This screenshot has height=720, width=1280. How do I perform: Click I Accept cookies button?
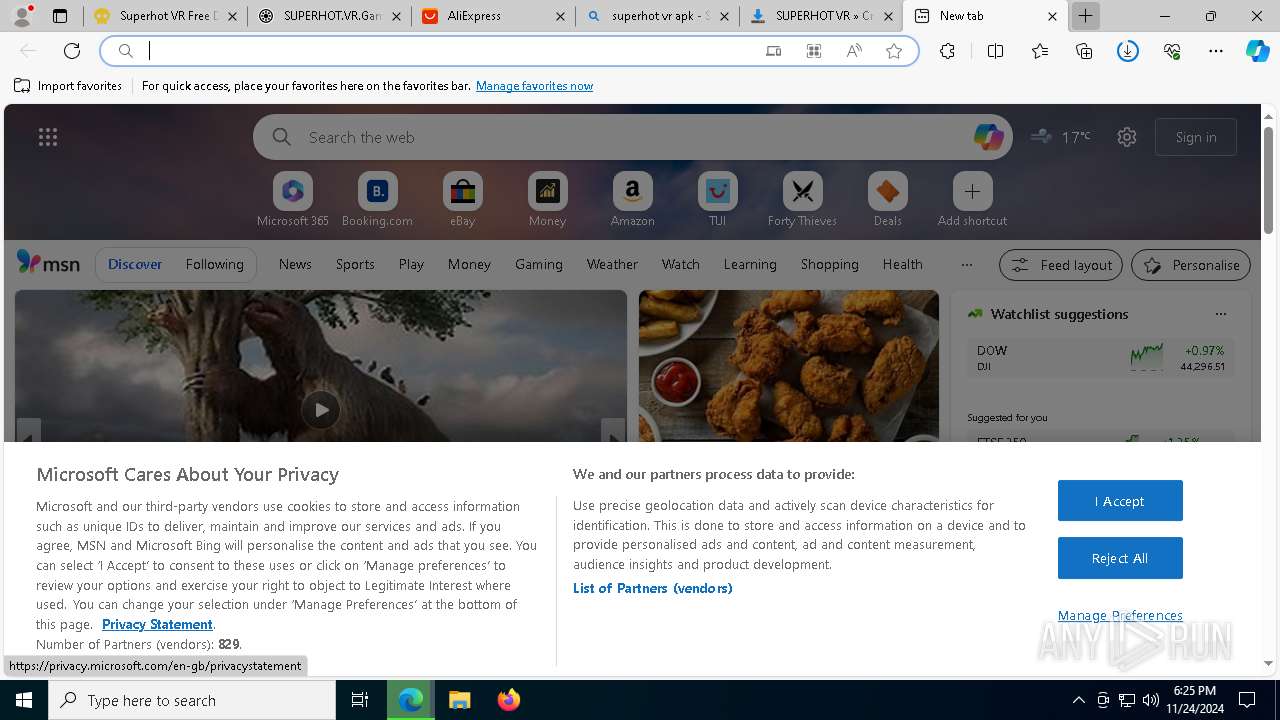click(x=1120, y=501)
